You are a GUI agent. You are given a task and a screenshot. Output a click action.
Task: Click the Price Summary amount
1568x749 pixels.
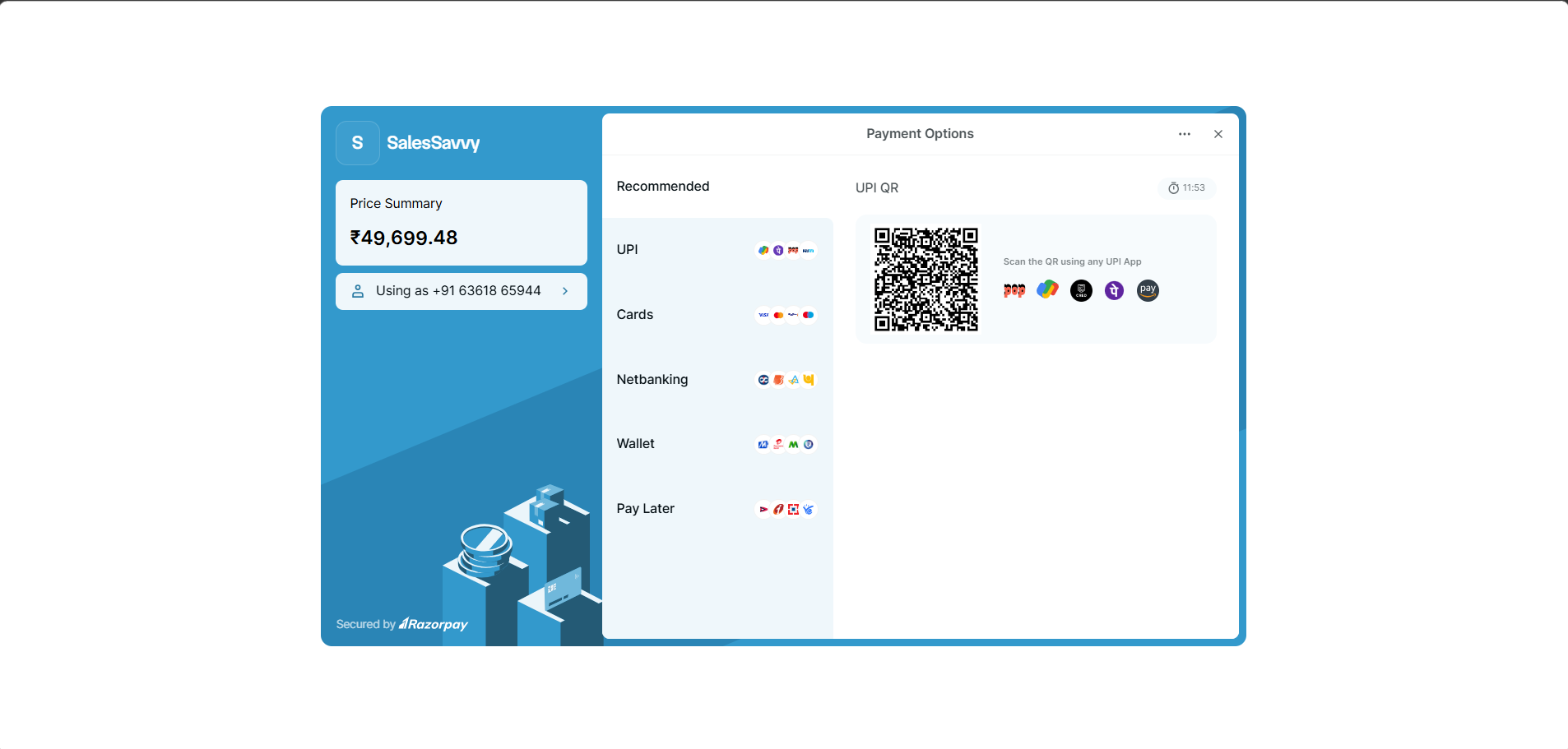404,238
